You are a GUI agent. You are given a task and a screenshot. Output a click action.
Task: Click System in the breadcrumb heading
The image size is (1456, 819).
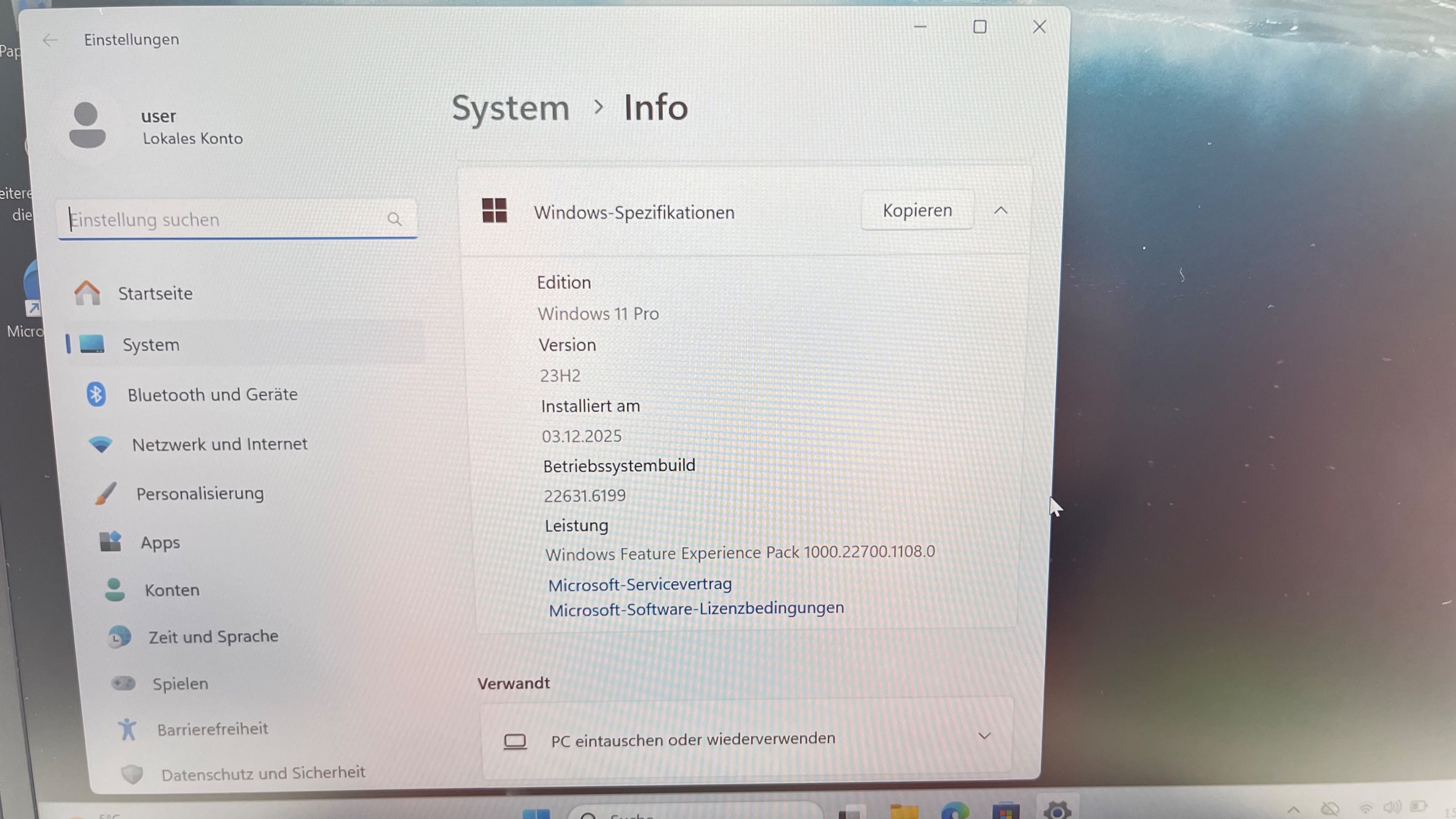510,107
